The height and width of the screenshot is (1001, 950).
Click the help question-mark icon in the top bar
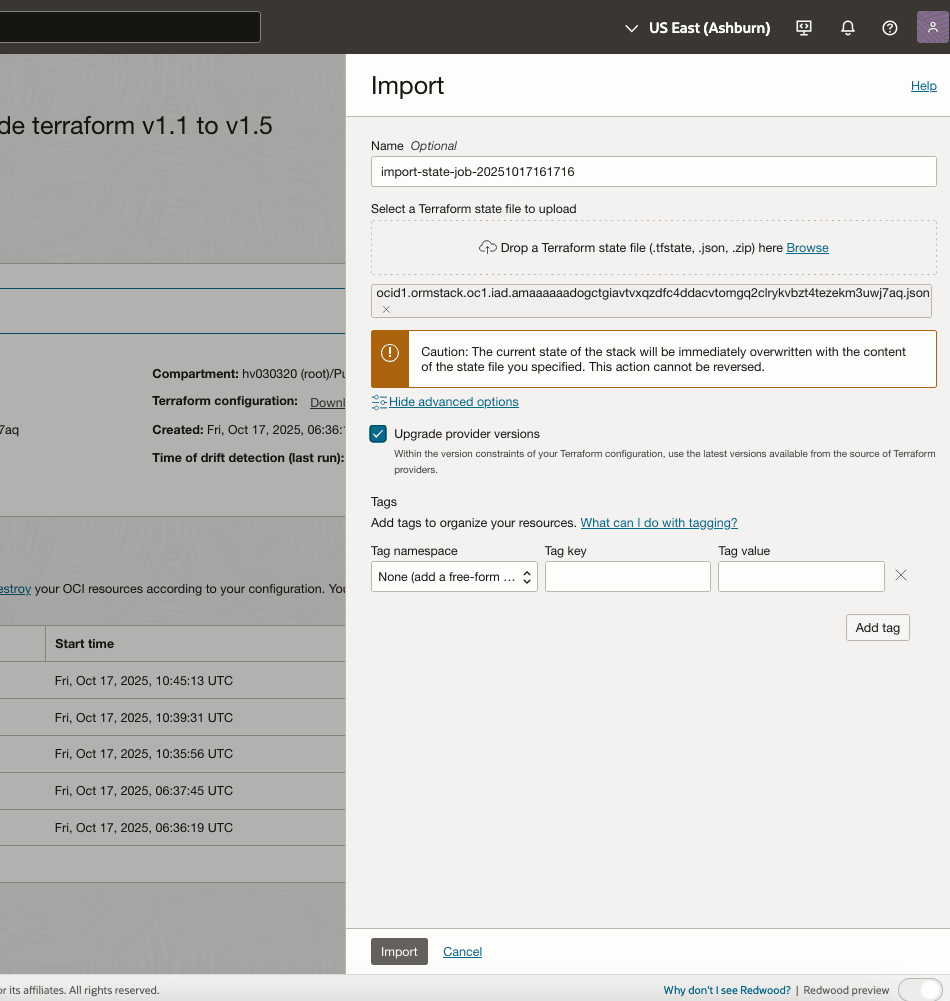[x=889, y=27]
